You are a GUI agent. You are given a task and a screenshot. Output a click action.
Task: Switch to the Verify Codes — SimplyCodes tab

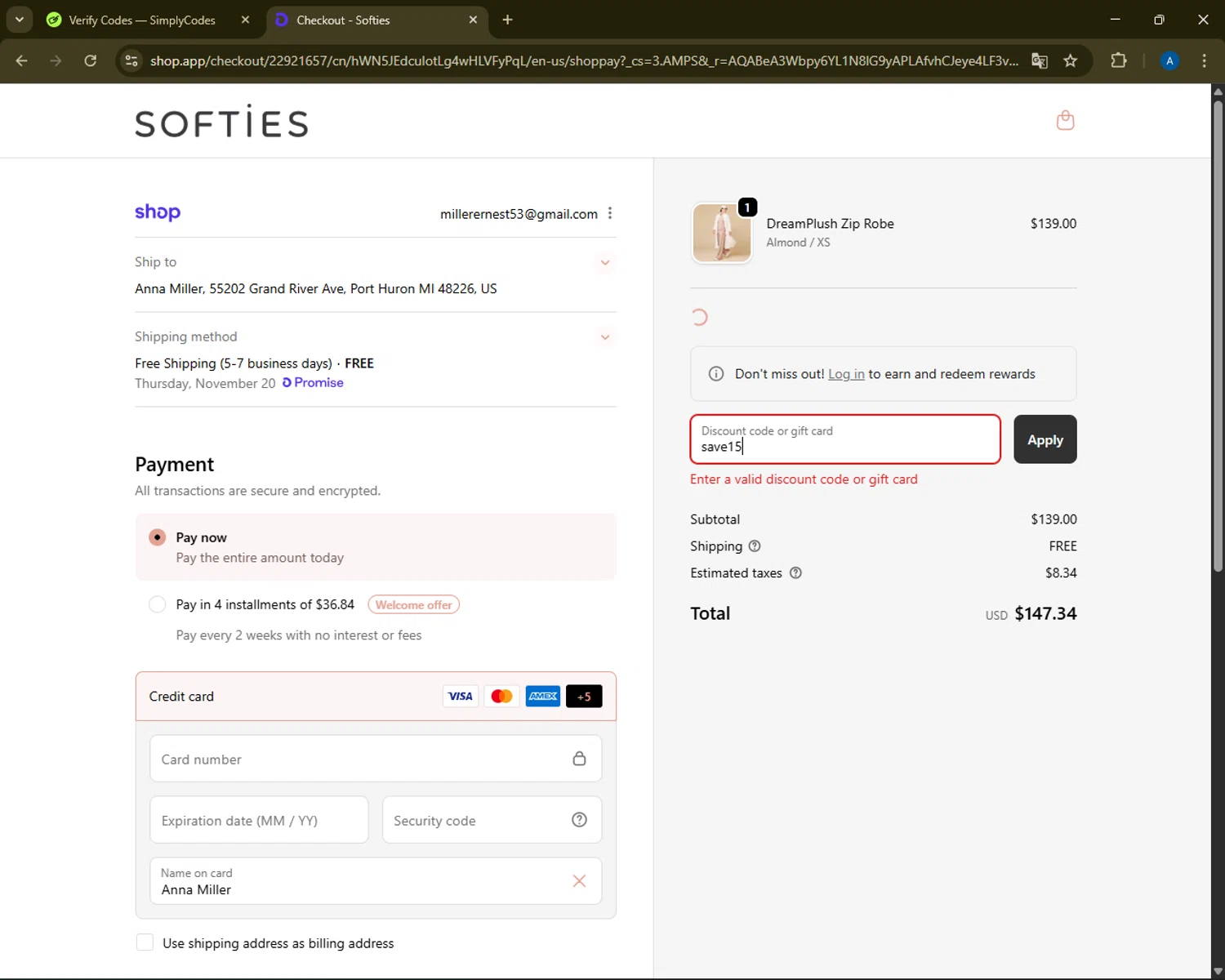141,20
